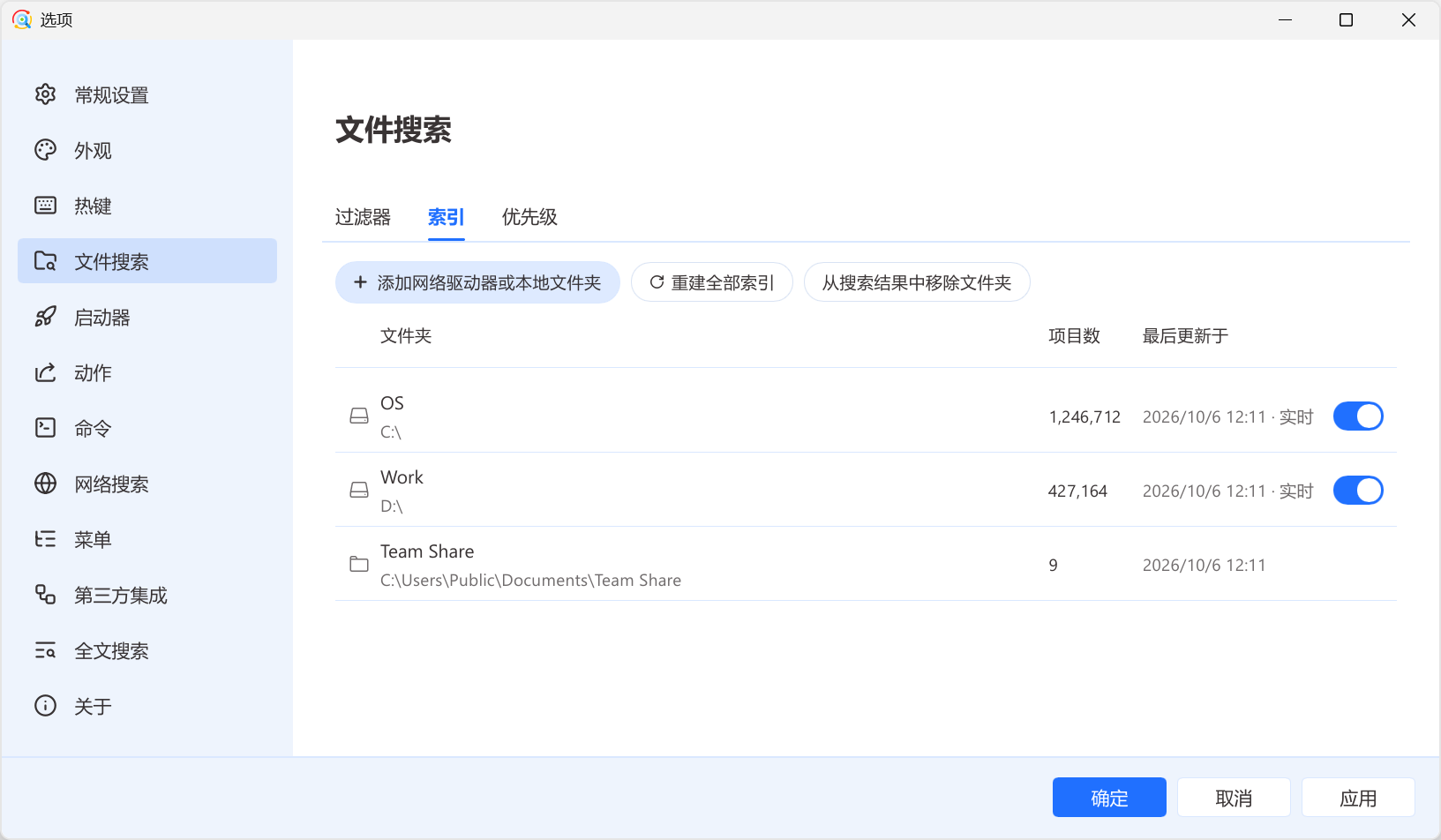Click the text-search icon beside 全文搜索
The width and height of the screenshot is (1441, 840).
(45, 650)
